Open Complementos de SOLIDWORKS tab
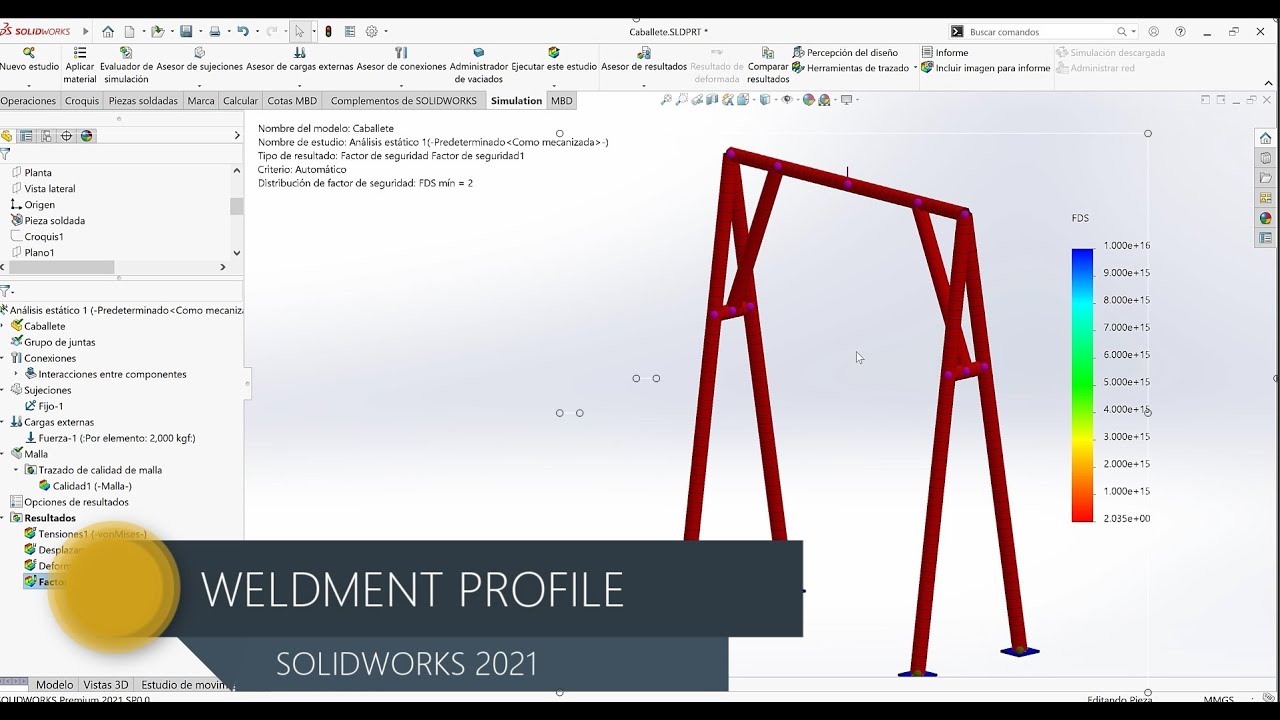The height and width of the screenshot is (720, 1280). point(403,101)
